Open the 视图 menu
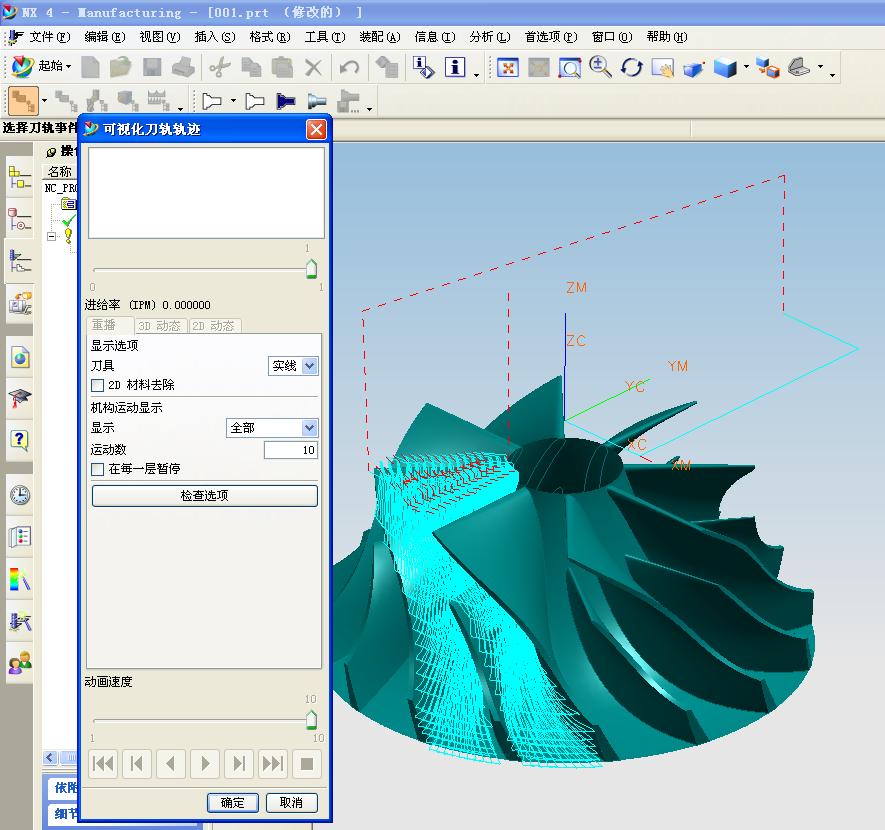The height and width of the screenshot is (830, 885). (x=160, y=37)
